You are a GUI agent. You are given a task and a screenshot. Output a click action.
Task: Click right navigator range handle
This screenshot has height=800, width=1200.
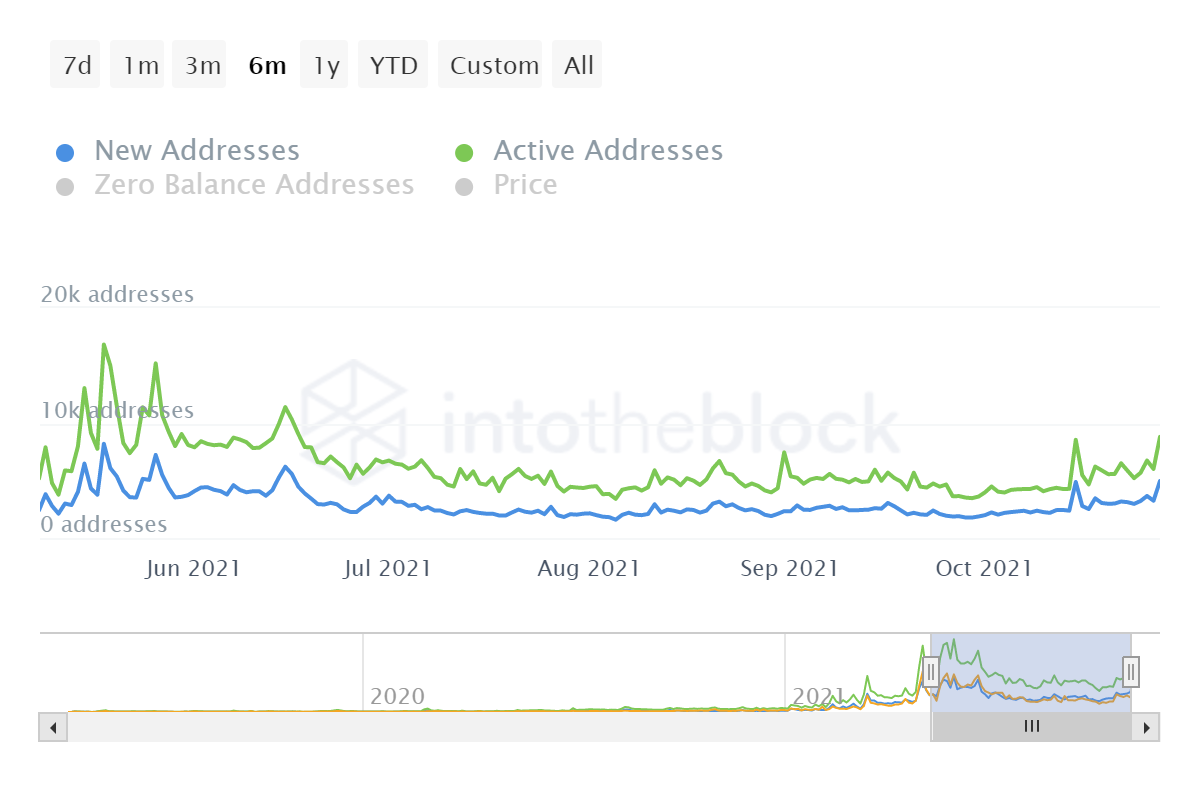pos(1131,671)
